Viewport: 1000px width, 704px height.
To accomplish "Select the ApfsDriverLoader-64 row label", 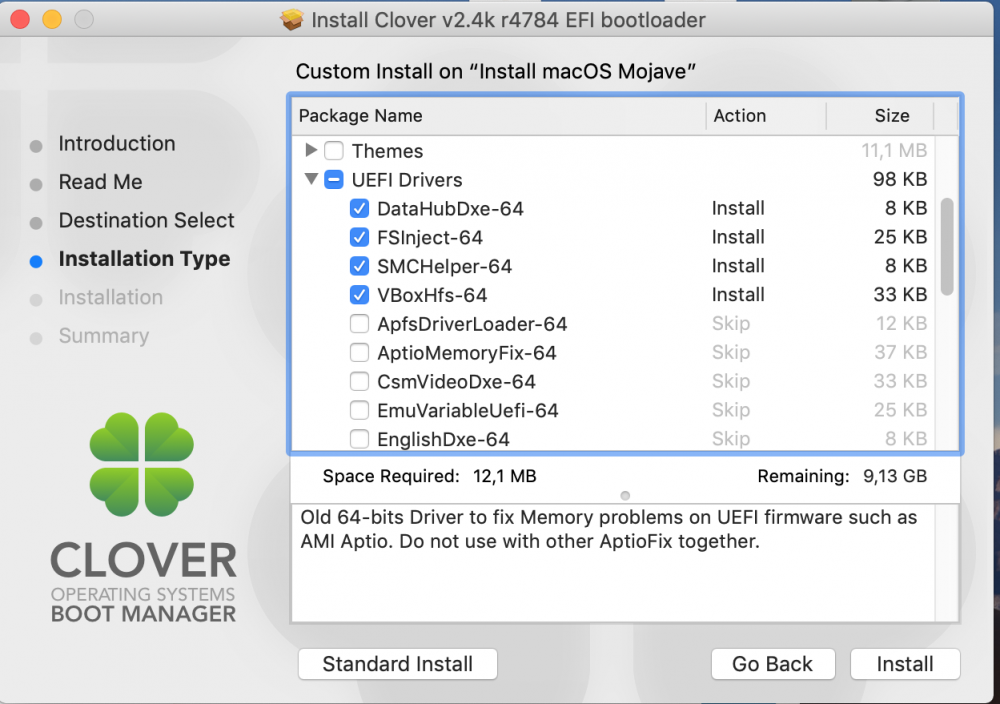I will pos(472,324).
